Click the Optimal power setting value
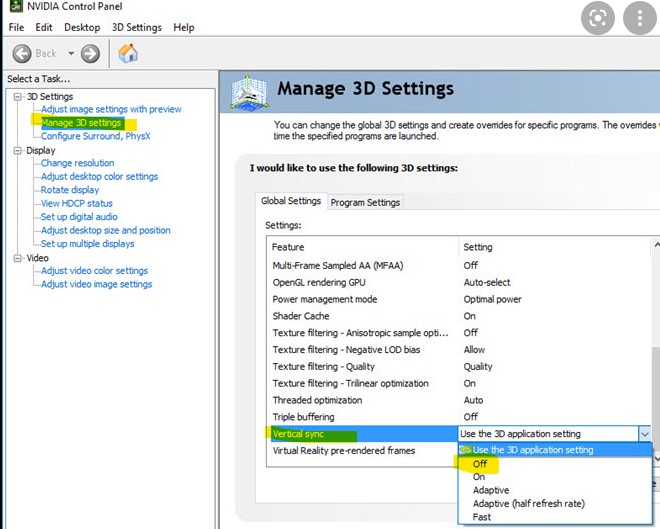This screenshot has width=660, height=529. (x=492, y=299)
